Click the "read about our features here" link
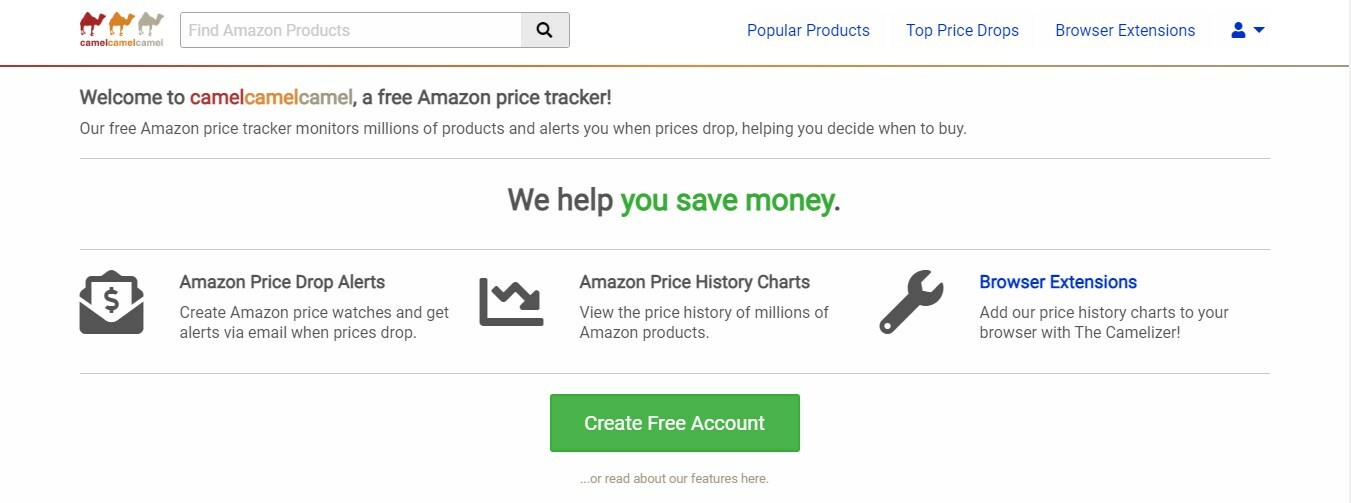This screenshot has height=503, width=1351. coord(674,479)
